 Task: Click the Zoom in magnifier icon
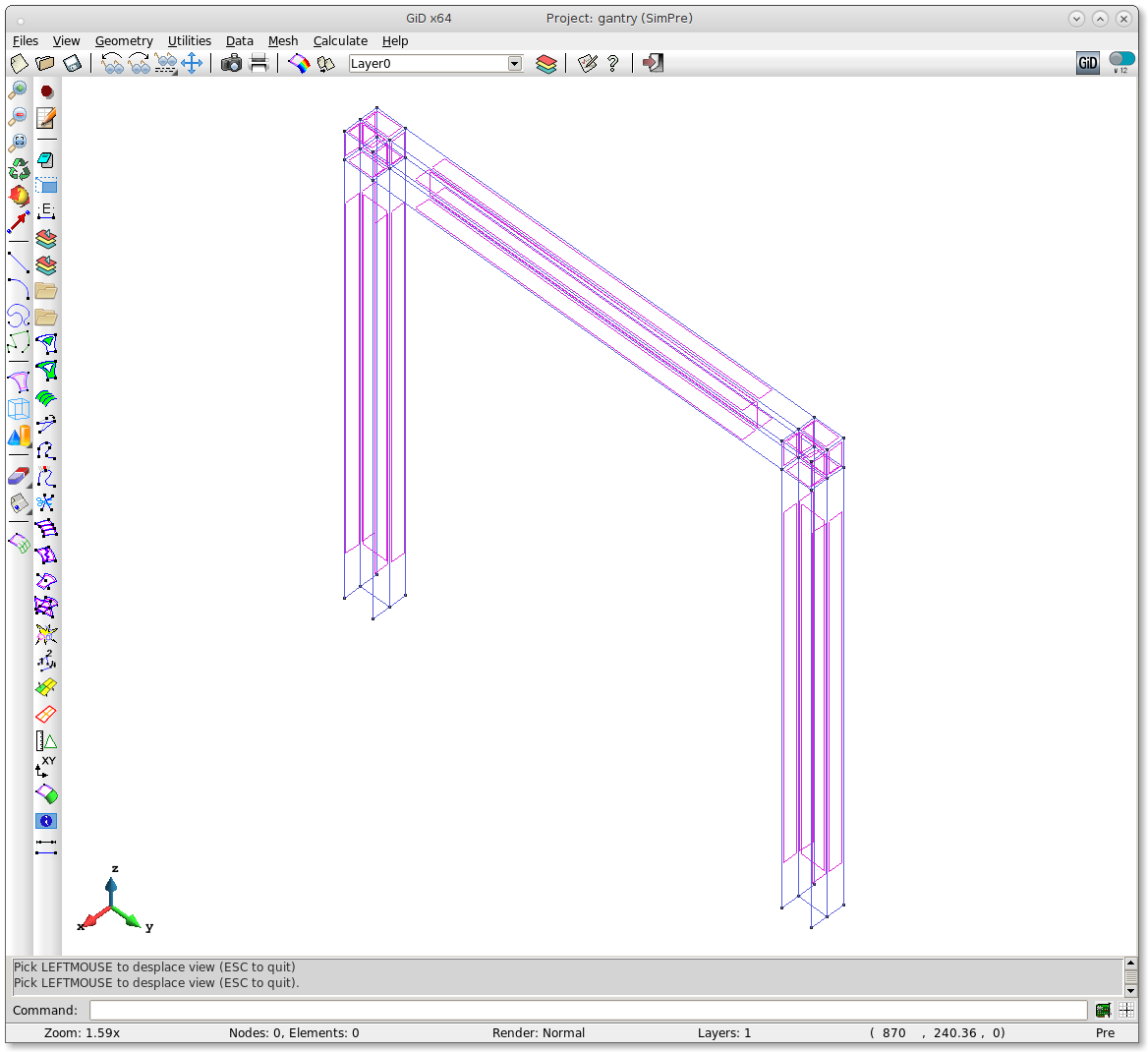(x=18, y=90)
